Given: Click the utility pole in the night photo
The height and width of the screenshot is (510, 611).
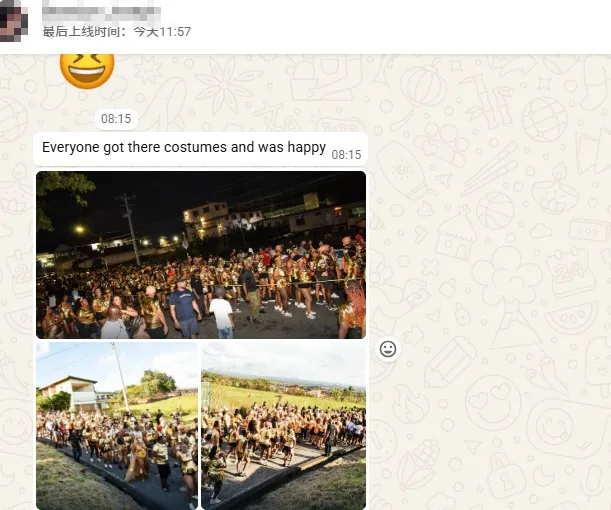Looking at the screenshot, I should (130, 229).
